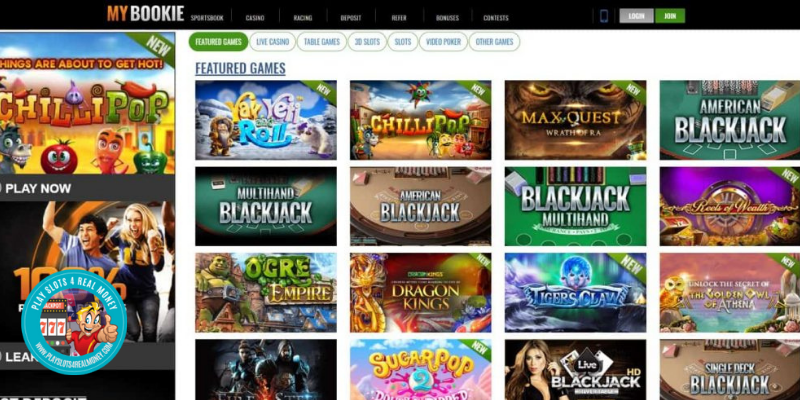Select the Table Games category tab
The image size is (800, 400).
click(322, 42)
